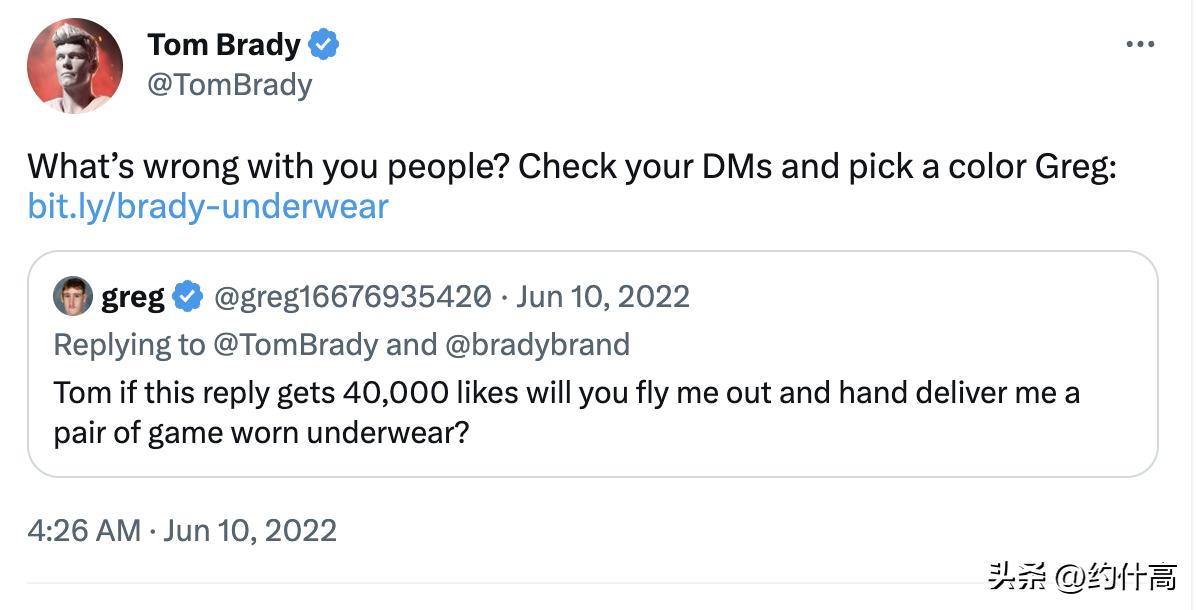The height and width of the screenshot is (610, 1196).
Task: Click the 4:26 AM time below tweet
Action: [x=84, y=530]
